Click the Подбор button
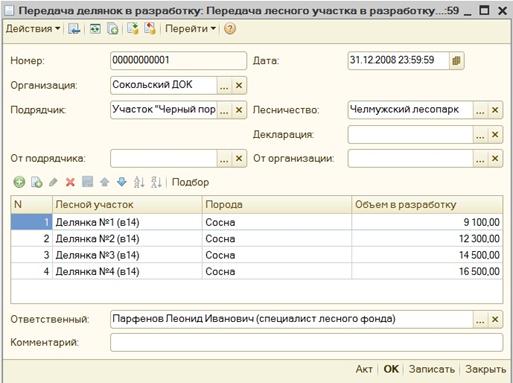Image resolution: width=513 pixels, height=383 pixels. (190, 182)
